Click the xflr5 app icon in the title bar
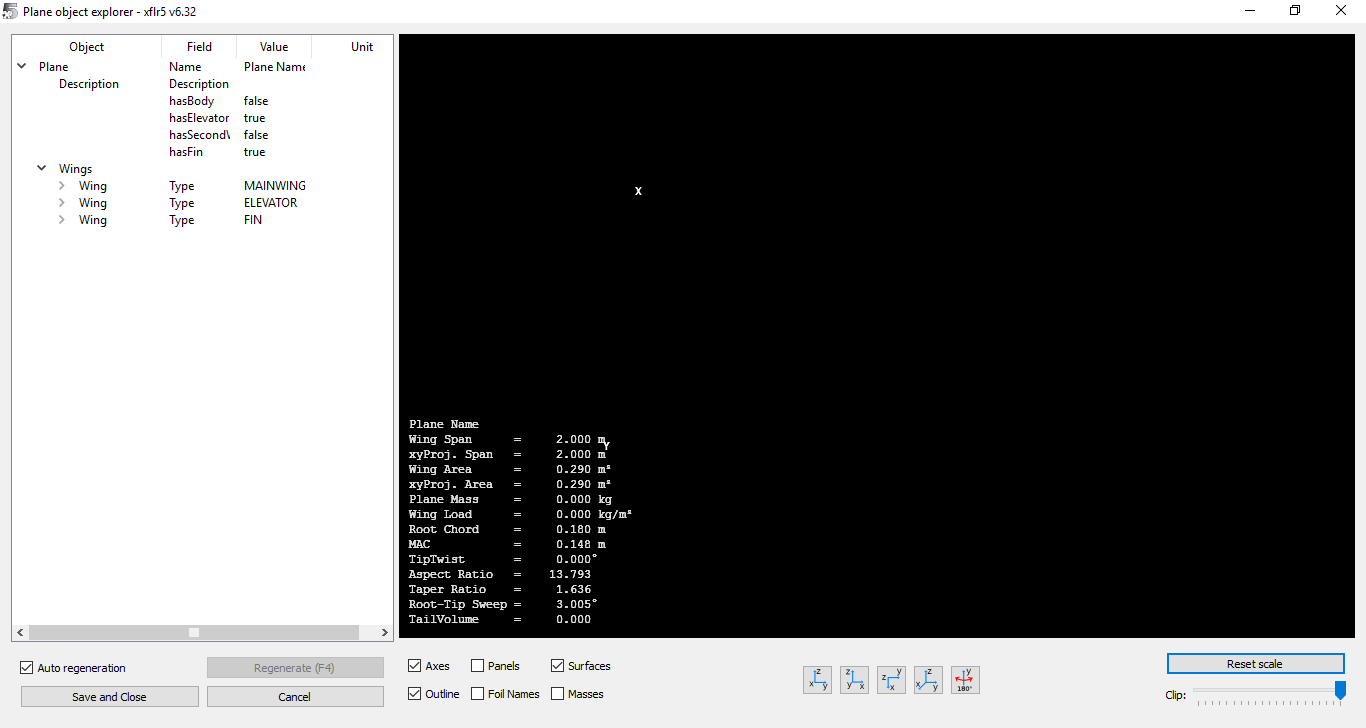Screen dimensions: 1366x728 coord(11,11)
